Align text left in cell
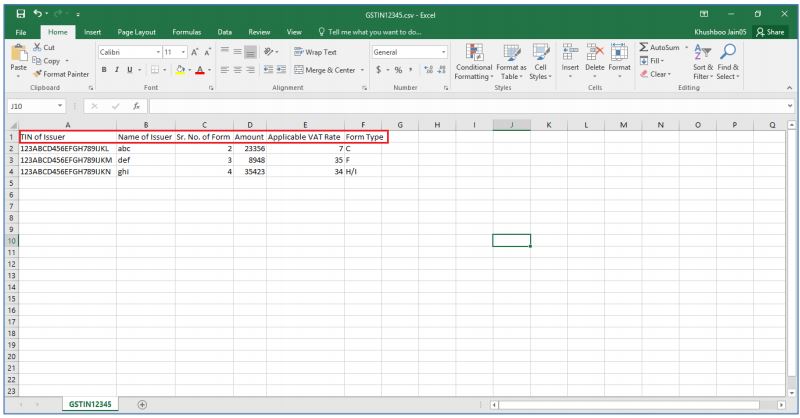The width and height of the screenshot is (800, 418). [224, 69]
